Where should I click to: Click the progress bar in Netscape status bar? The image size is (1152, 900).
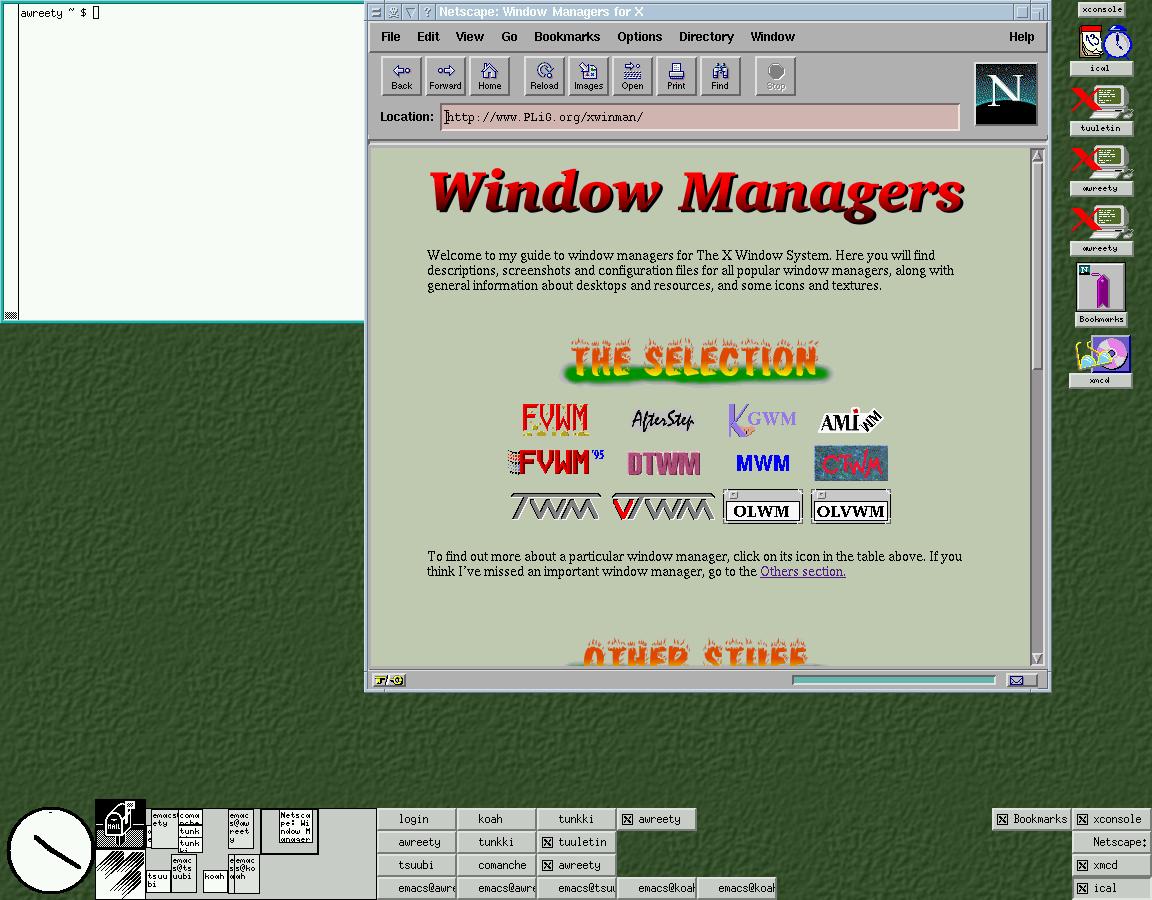pyautogui.click(x=893, y=680)
